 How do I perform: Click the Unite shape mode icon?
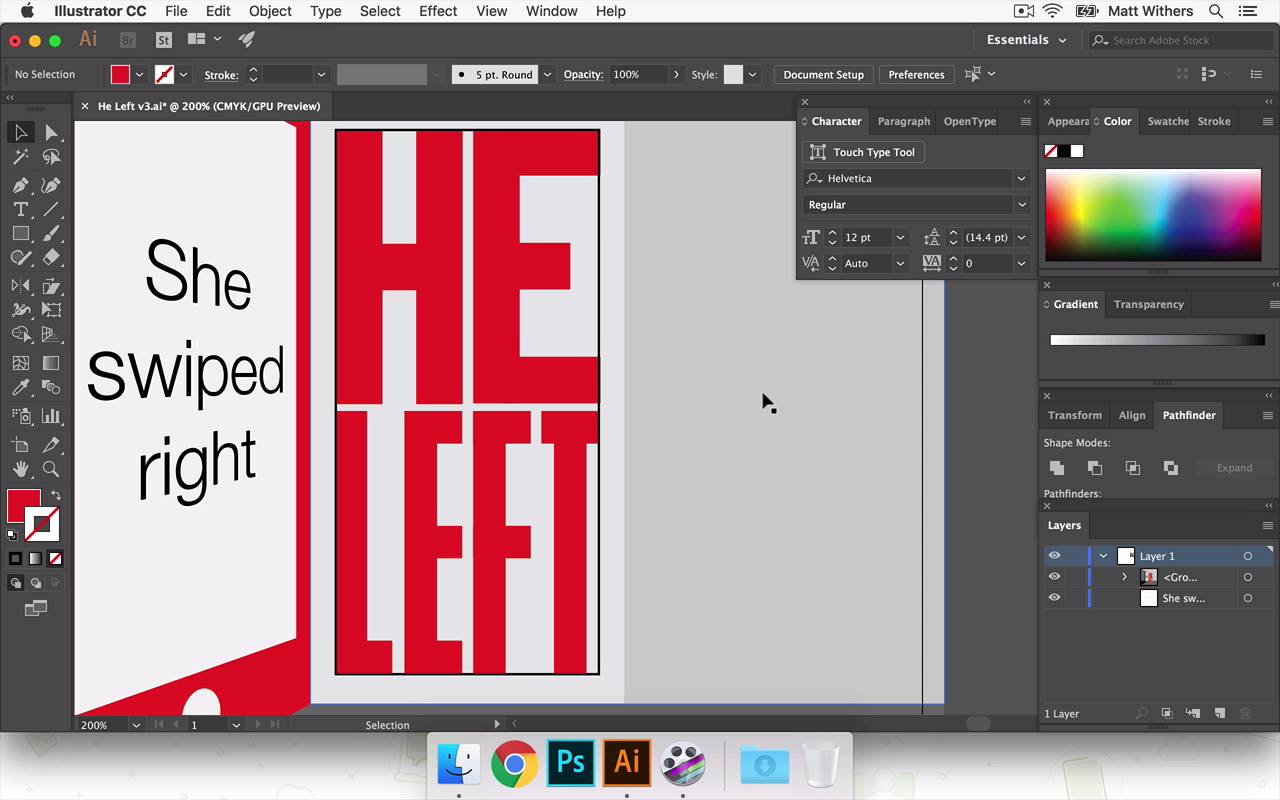coord(1057,468)
